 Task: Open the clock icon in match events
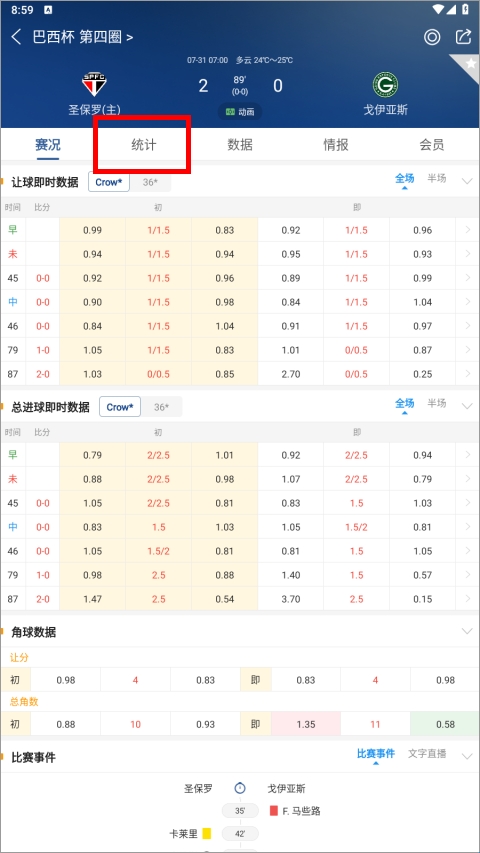(x=240, y=788)
